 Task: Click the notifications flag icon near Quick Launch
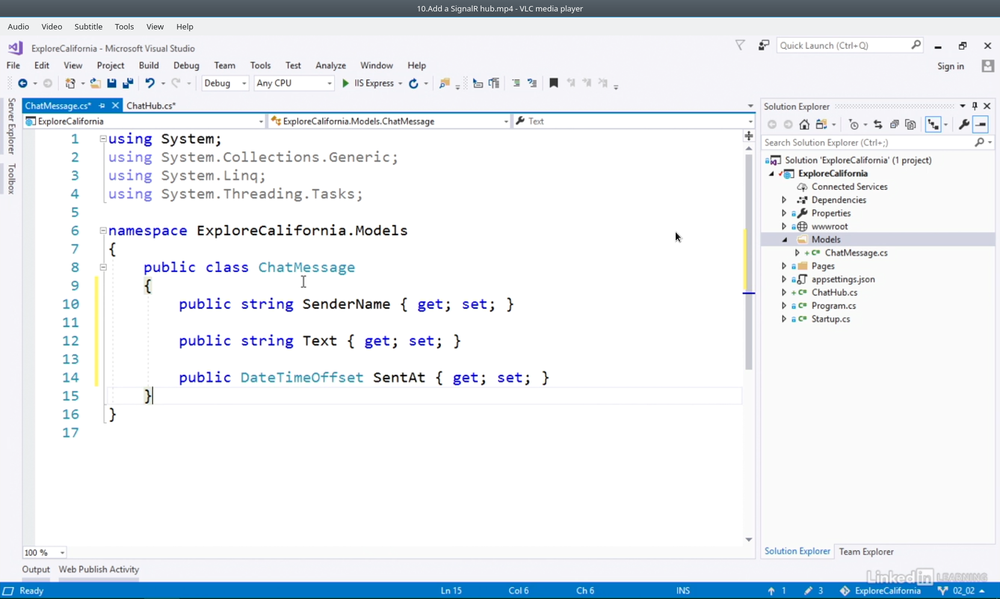pyautogui.click(x=740, y=45)
